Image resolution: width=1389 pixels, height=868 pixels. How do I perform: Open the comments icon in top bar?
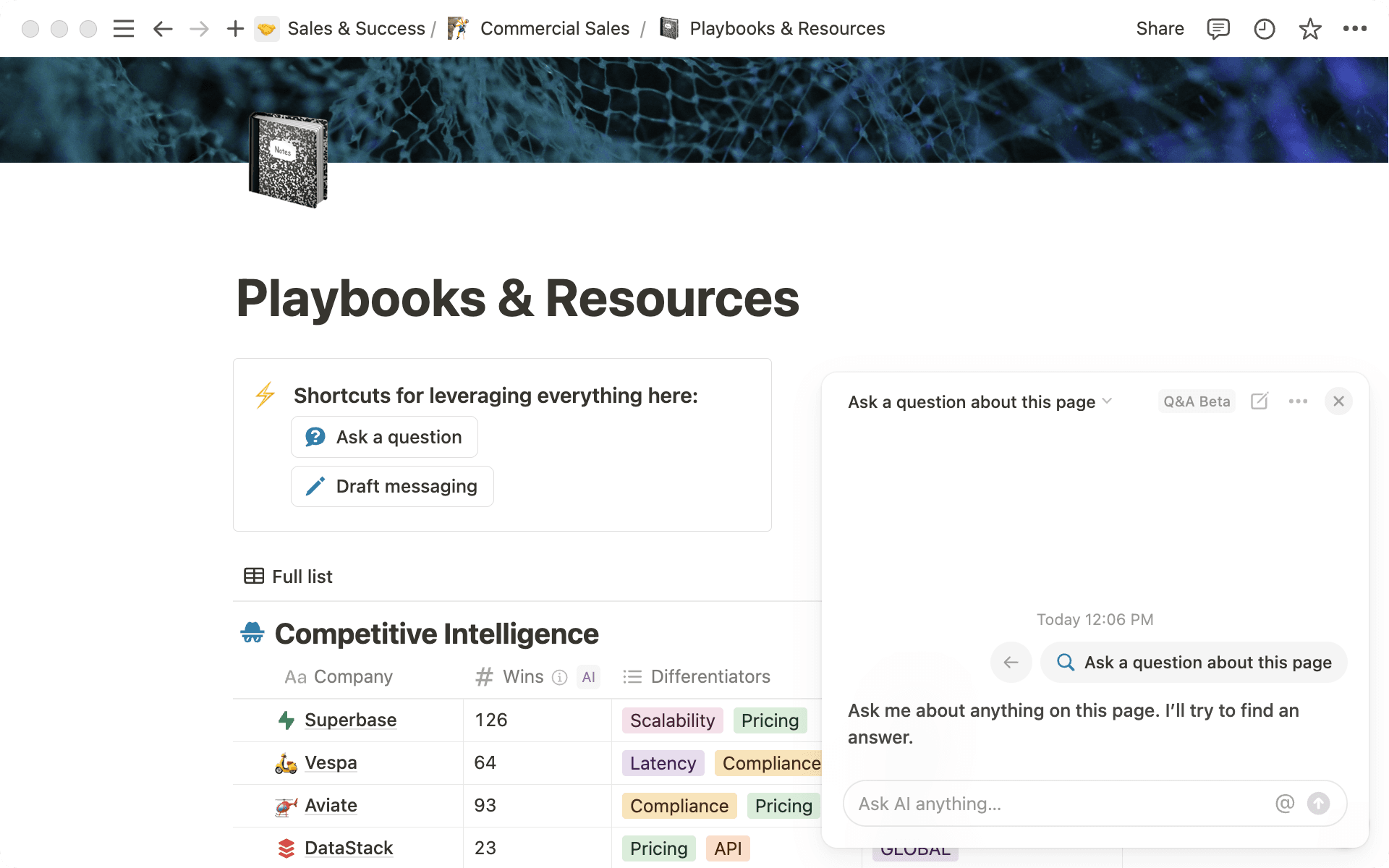[1218, 29]
